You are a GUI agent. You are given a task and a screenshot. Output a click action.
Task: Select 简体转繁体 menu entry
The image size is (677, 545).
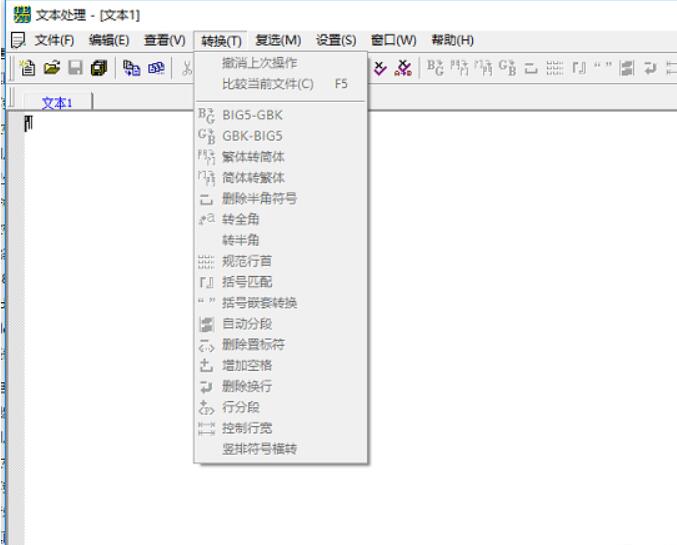click(x=281, y=177)
